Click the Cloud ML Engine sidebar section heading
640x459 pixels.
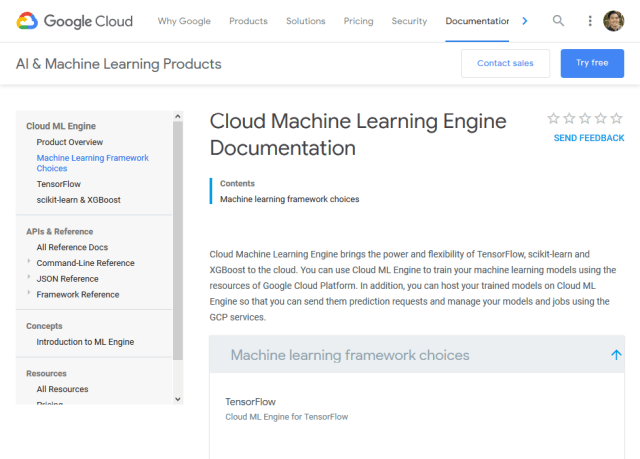coord(61,126)
